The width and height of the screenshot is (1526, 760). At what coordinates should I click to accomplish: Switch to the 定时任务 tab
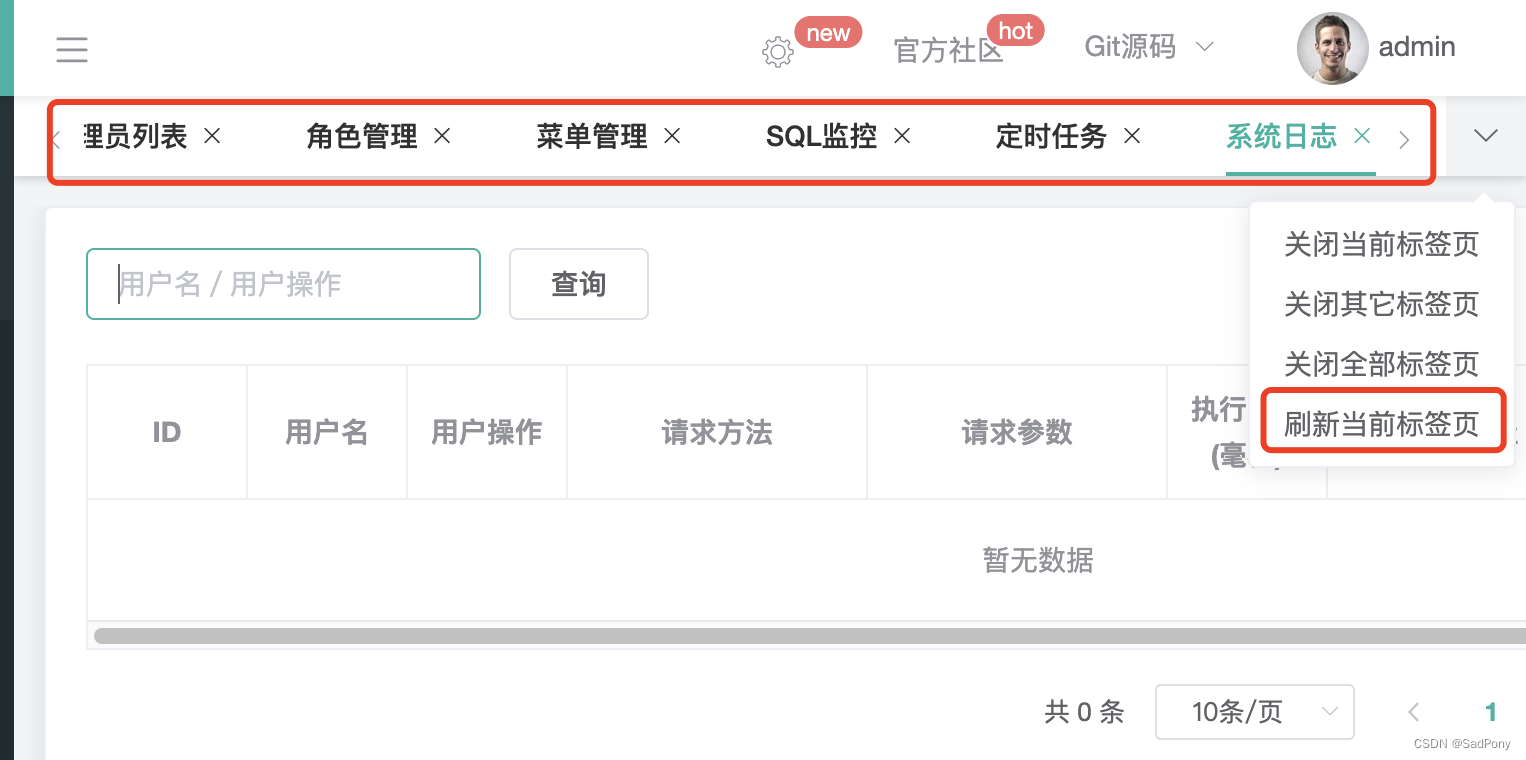coord(1050,136)
